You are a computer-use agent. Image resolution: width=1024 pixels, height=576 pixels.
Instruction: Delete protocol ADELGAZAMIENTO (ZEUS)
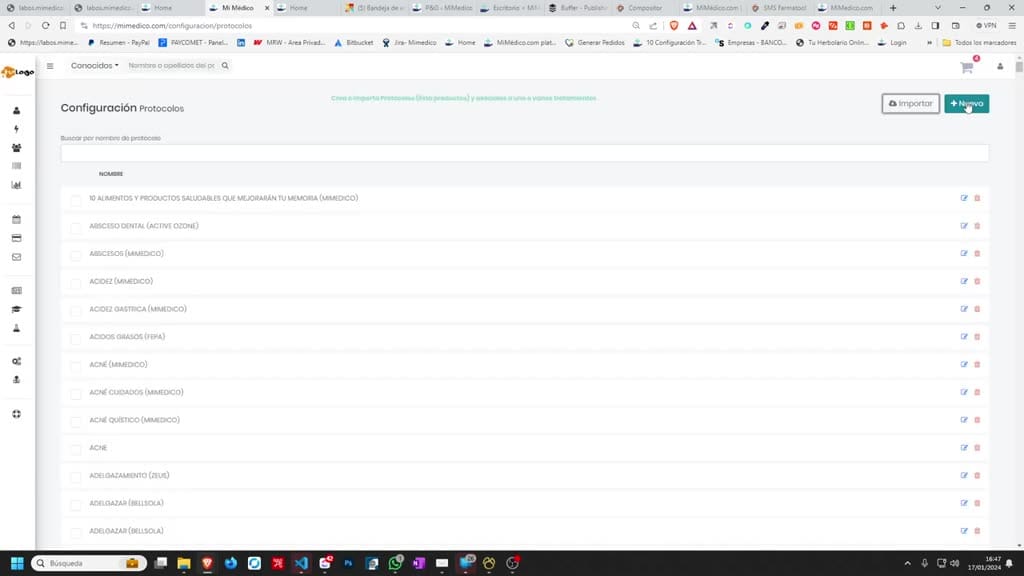[977, 475]
